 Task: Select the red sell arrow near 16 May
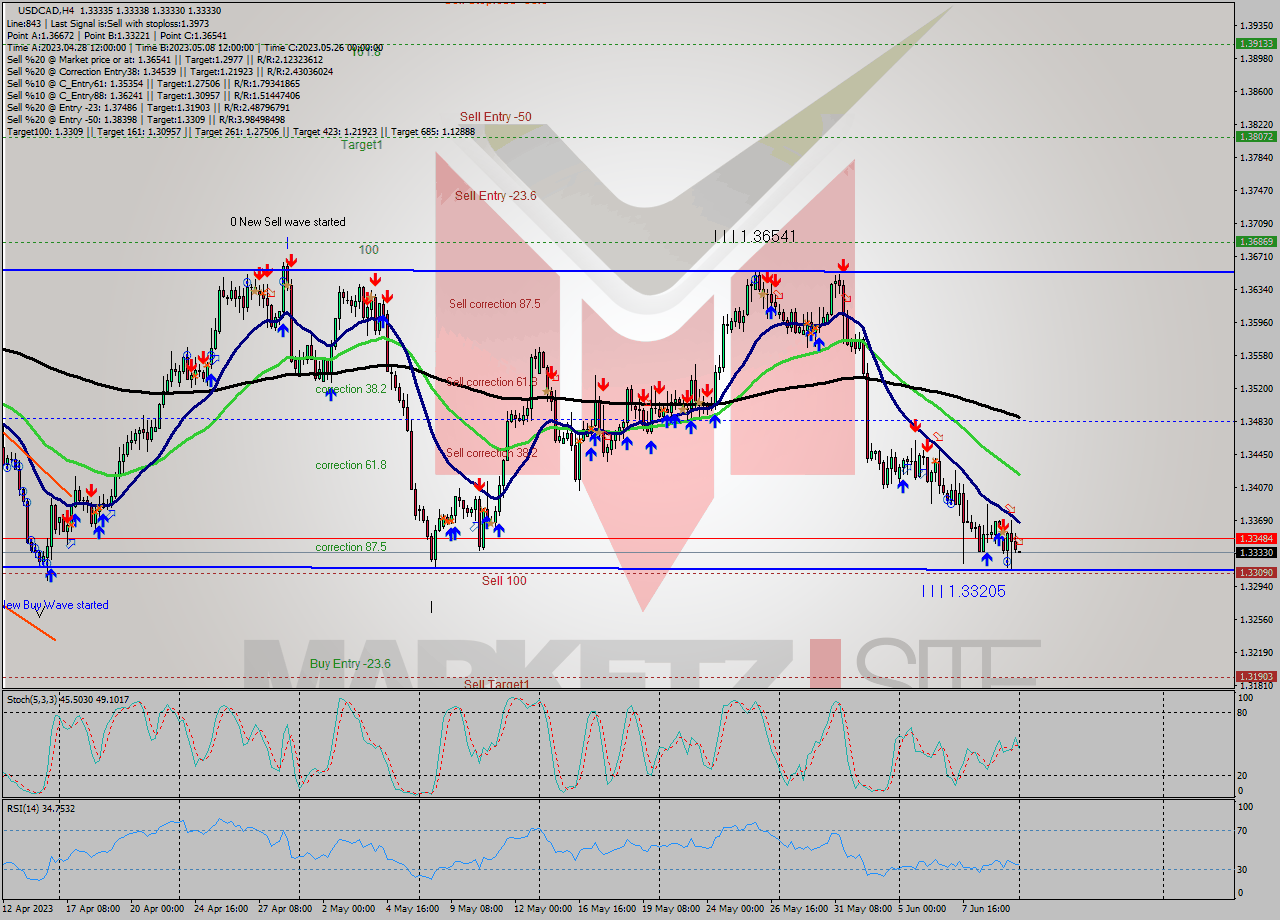601,382
